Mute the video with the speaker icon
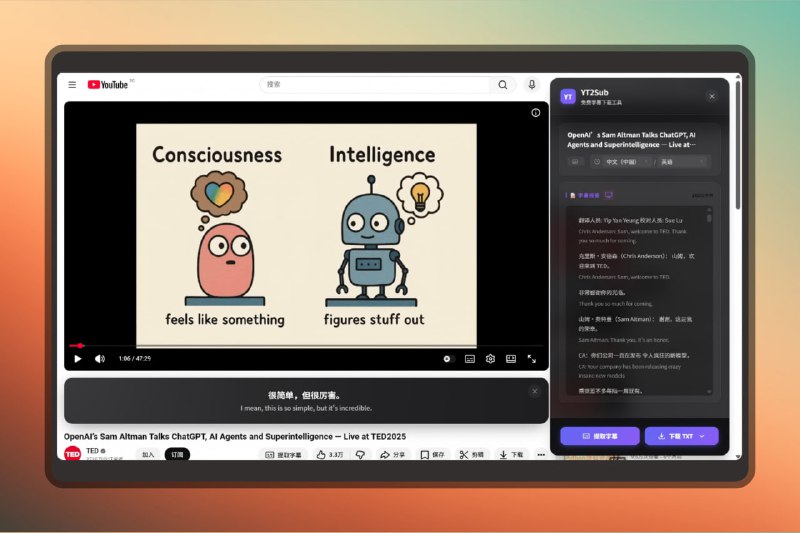This screenshot has width=800, height=533. pyautogui.click(x=99, y=358)
